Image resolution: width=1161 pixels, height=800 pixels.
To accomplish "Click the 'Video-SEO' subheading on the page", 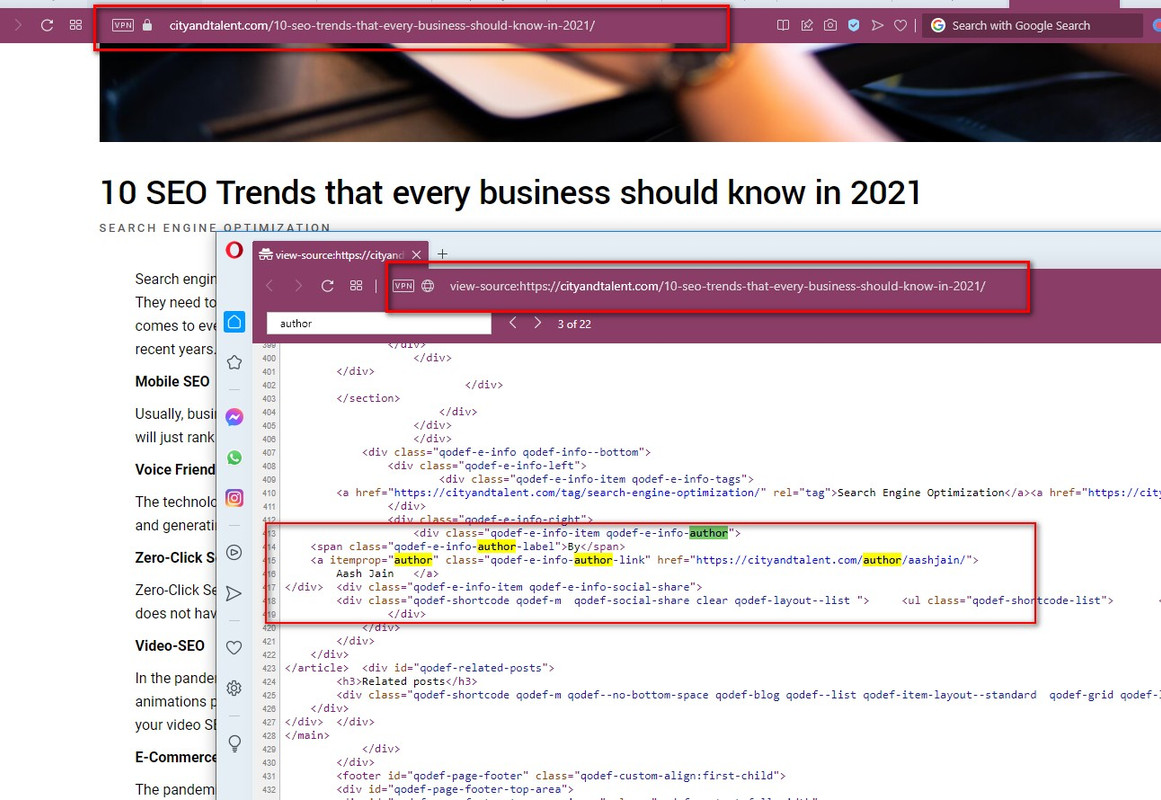I will (x=170, y=646).
